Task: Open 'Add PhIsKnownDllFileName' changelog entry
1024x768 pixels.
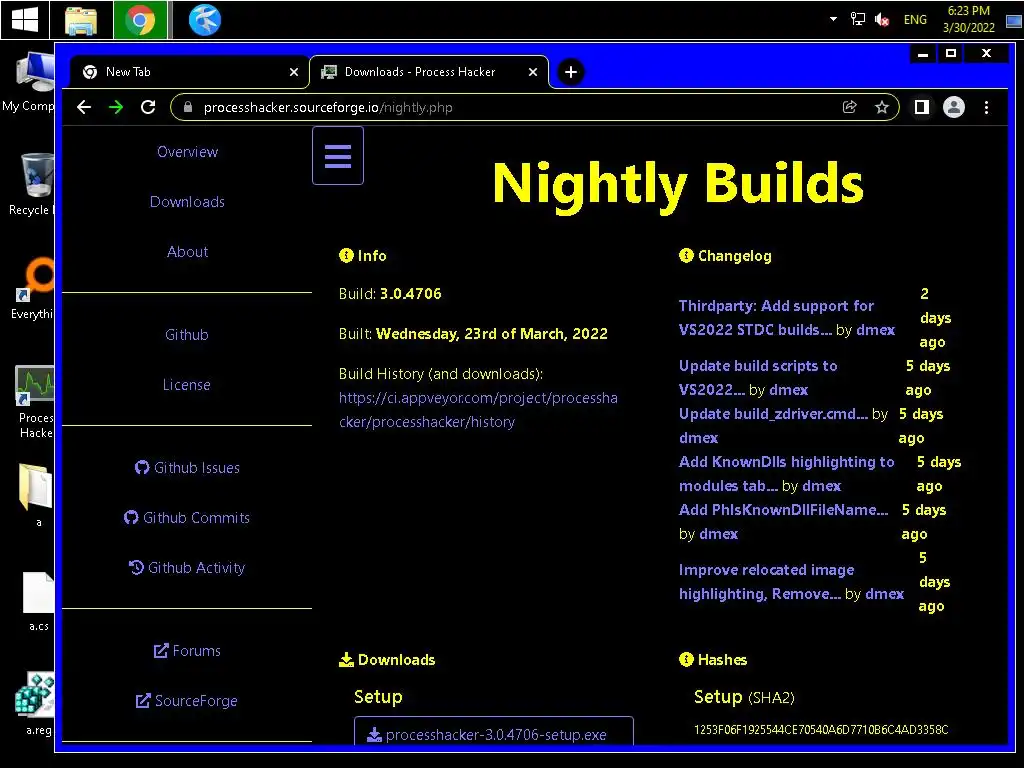Action: (783, 510)
